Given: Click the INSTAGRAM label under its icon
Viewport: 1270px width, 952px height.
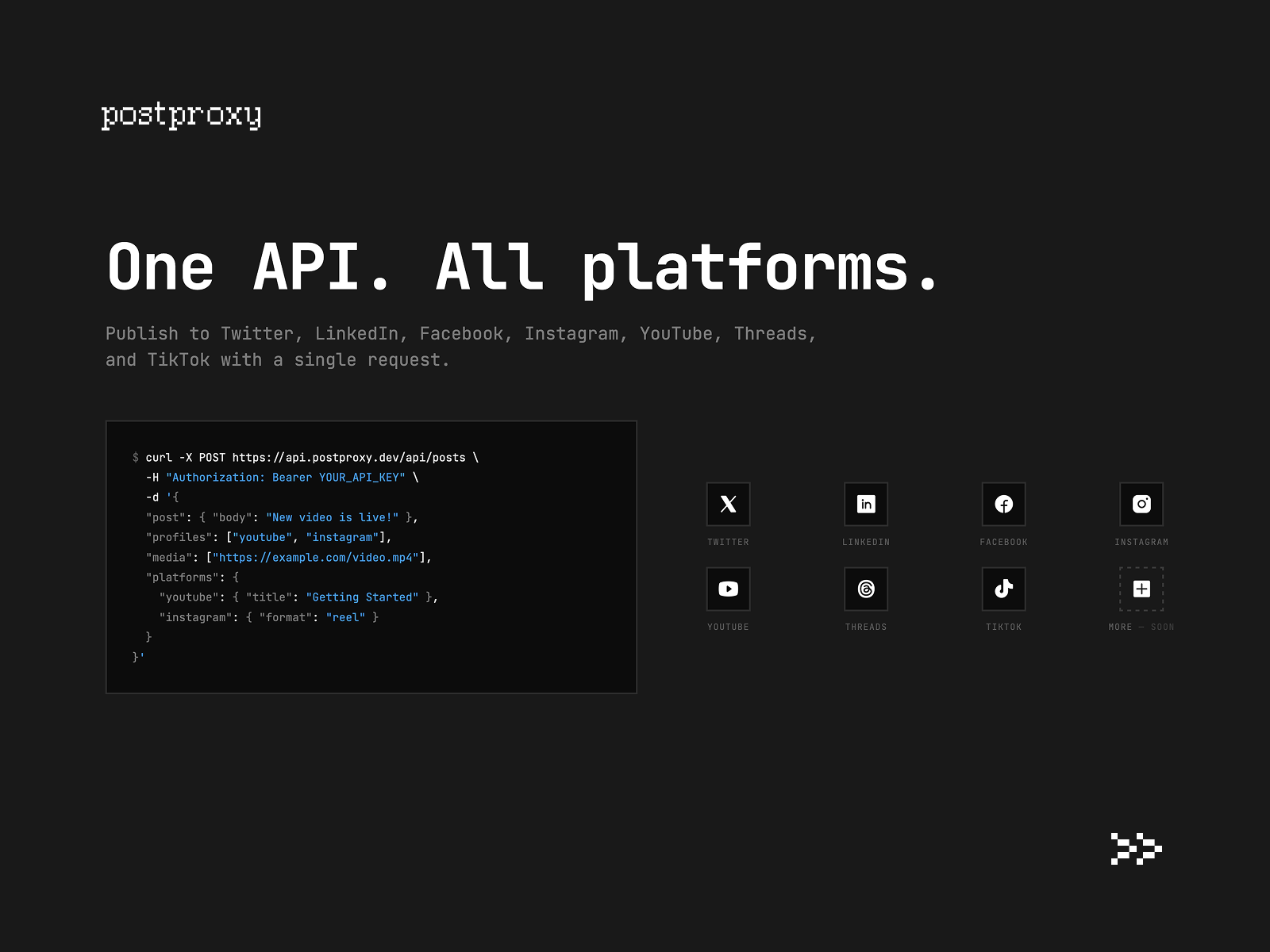Looking at the screenshot, I should pyautogui.click(x=1141, y=542).
